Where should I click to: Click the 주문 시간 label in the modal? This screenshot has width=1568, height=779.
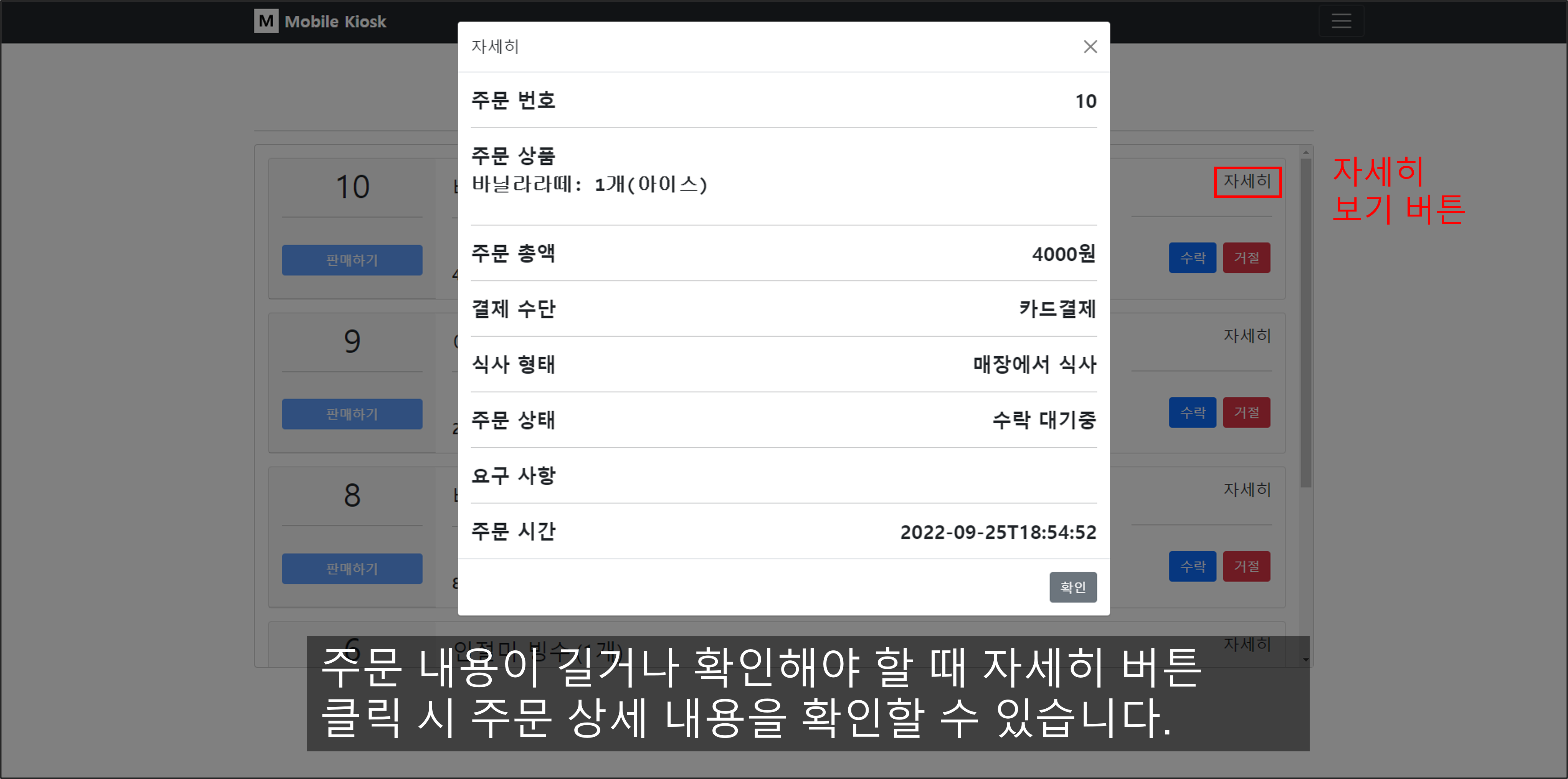[x=514, y=531]
